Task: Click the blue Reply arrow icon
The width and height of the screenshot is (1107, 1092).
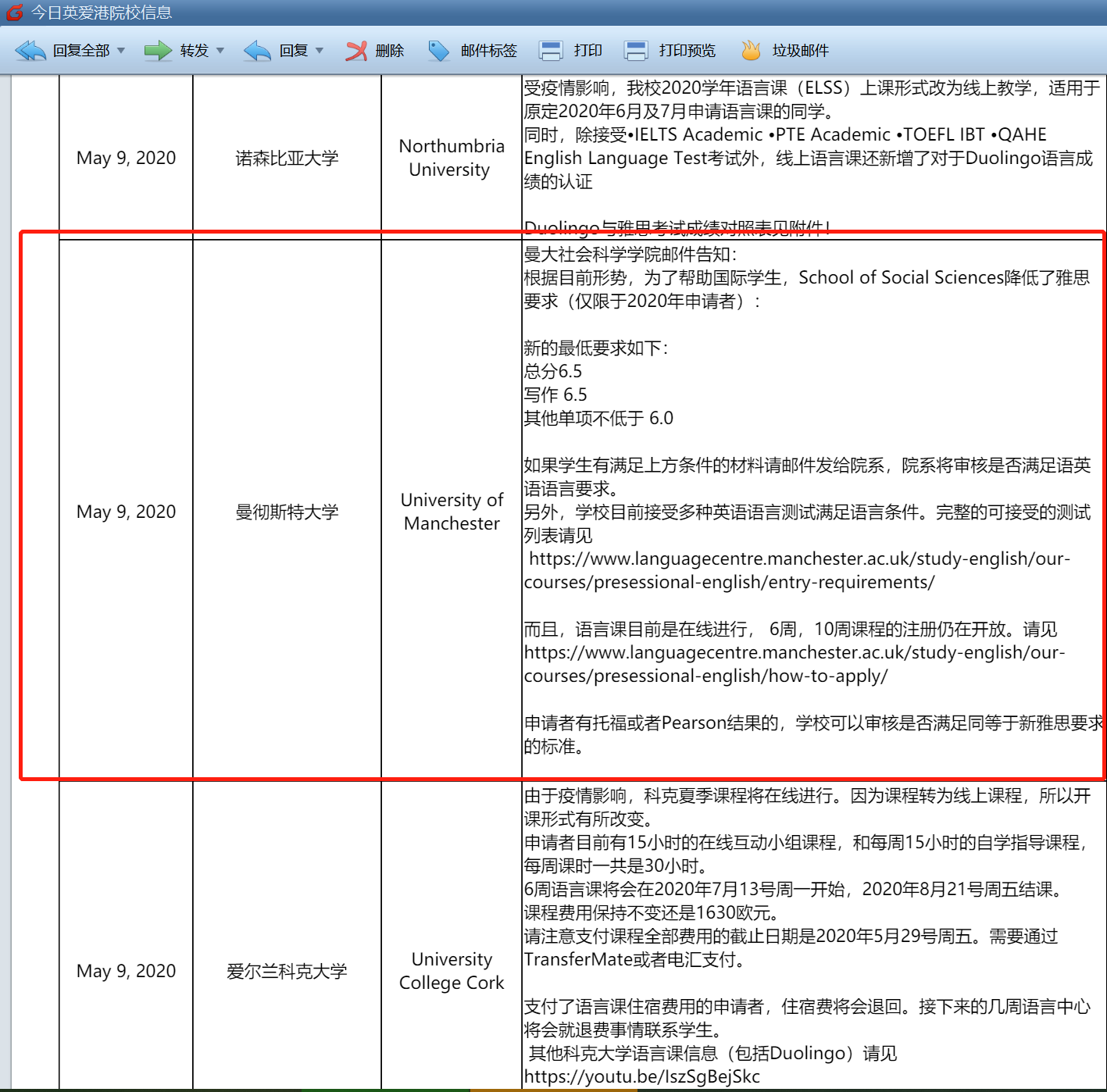Action: tap(257, 51)
